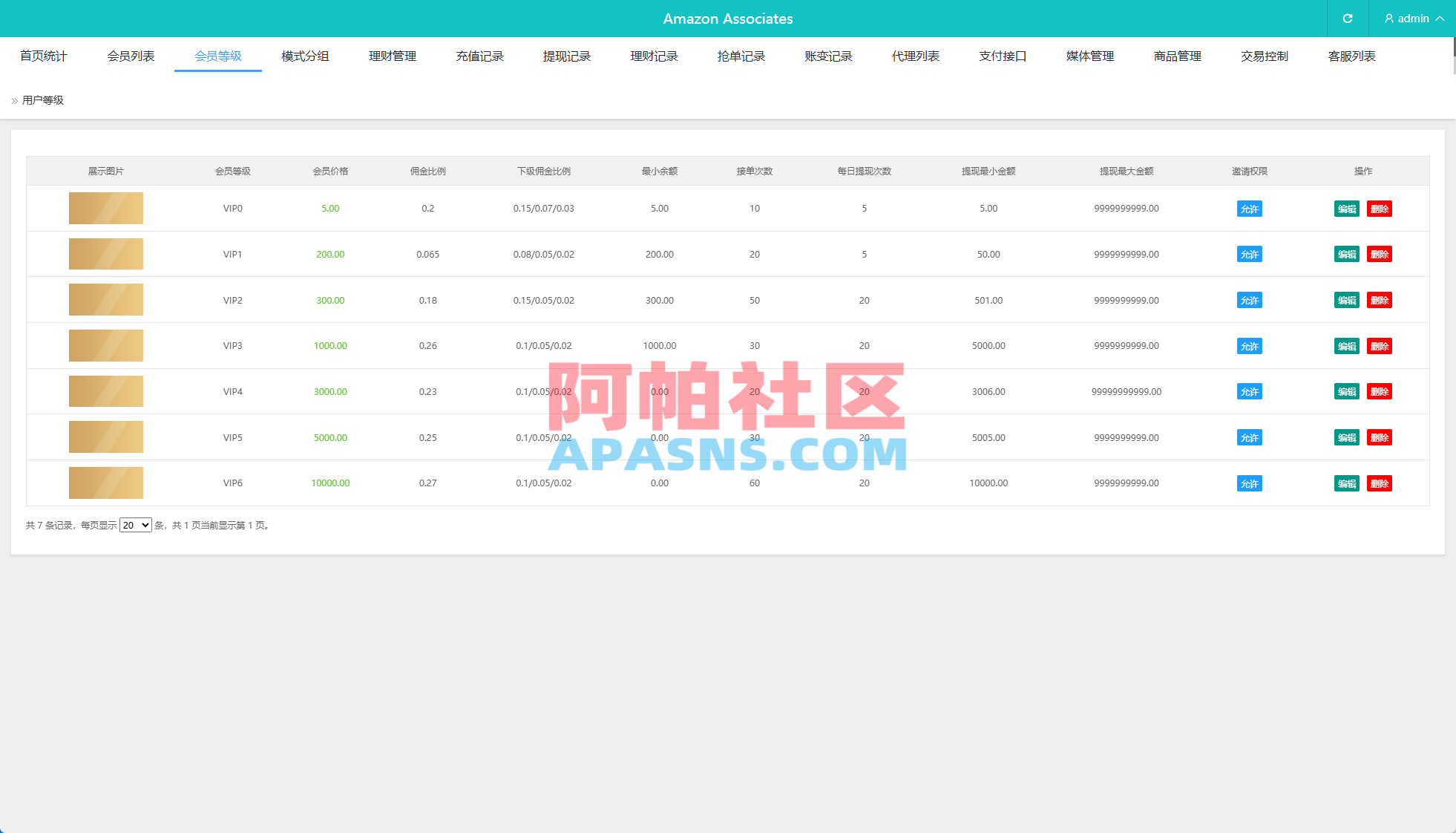
Task: Click the VIP4 display image thumbnail
Action: [105, 391]
